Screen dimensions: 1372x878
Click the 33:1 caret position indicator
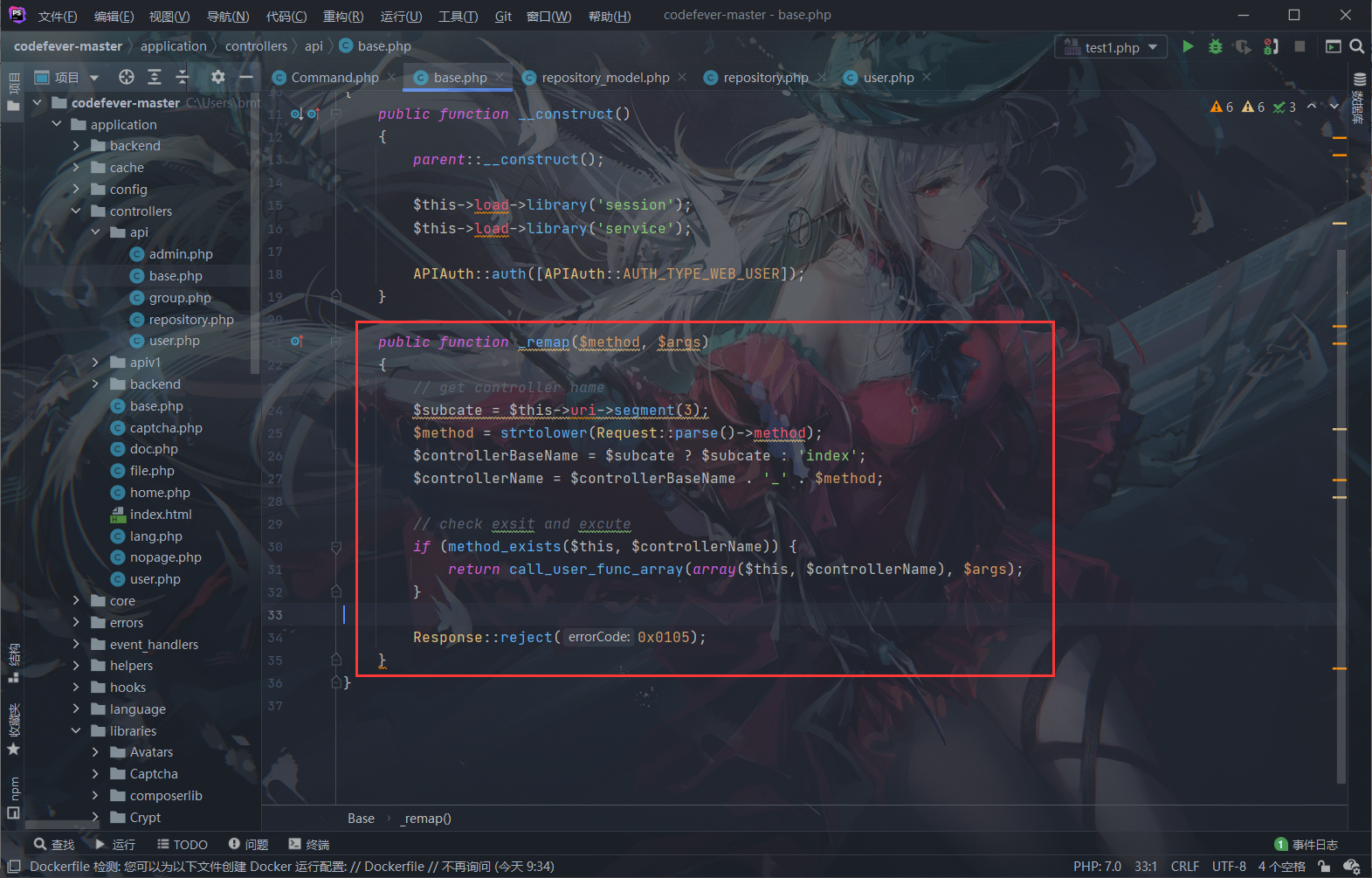click(x=1146, y=867)
